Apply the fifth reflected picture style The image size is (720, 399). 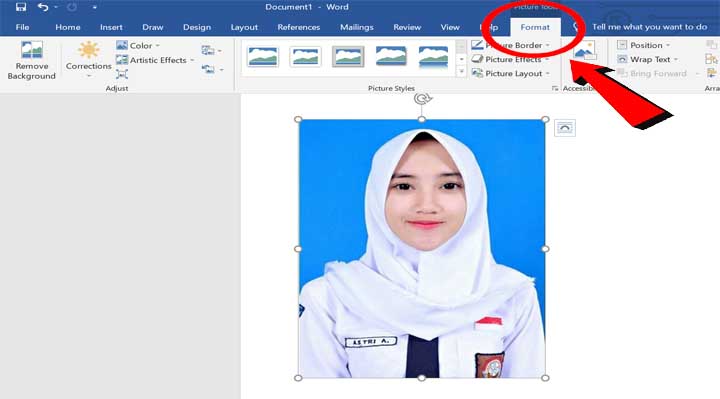[433, 57]
